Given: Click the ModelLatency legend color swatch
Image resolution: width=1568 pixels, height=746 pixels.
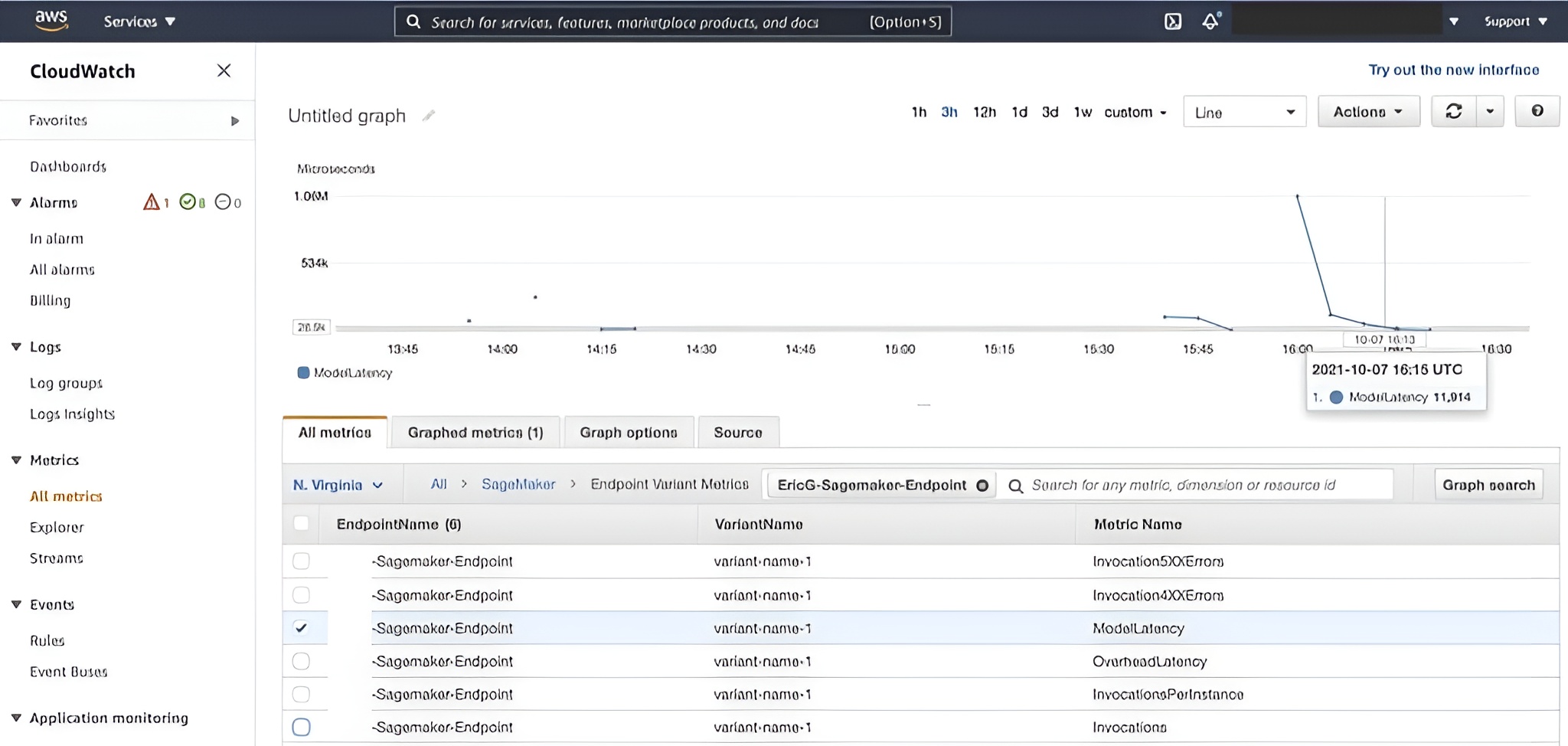Looking at the screenshot, I should pos(303,373).
